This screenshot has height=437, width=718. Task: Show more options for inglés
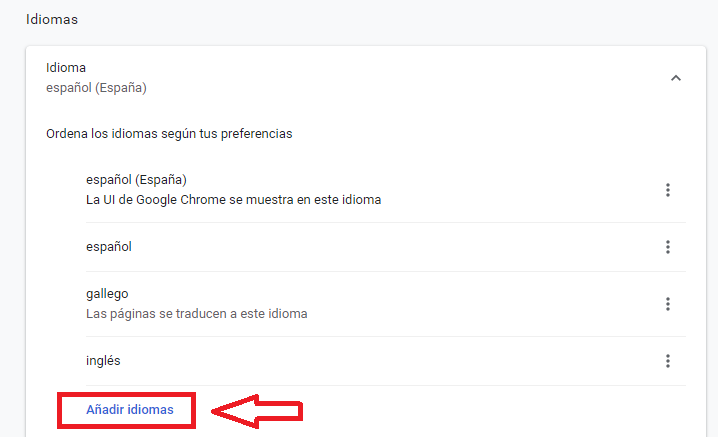(x=668, y=361)
